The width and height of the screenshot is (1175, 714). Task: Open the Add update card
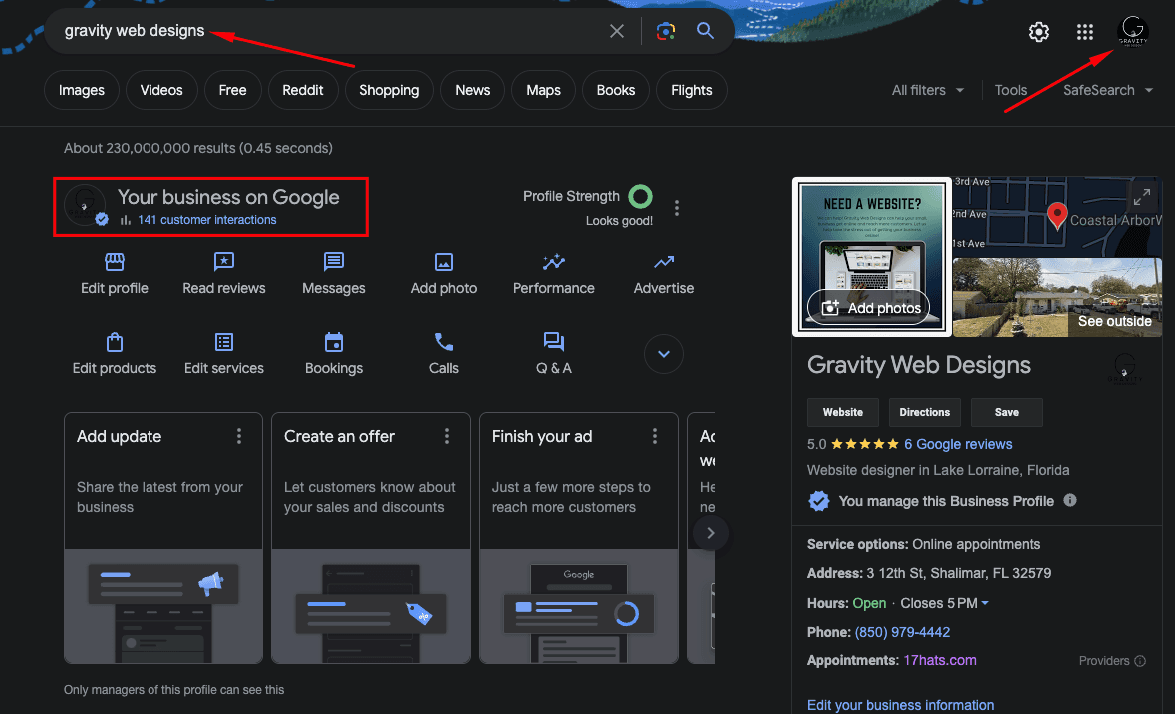point(163,538)
